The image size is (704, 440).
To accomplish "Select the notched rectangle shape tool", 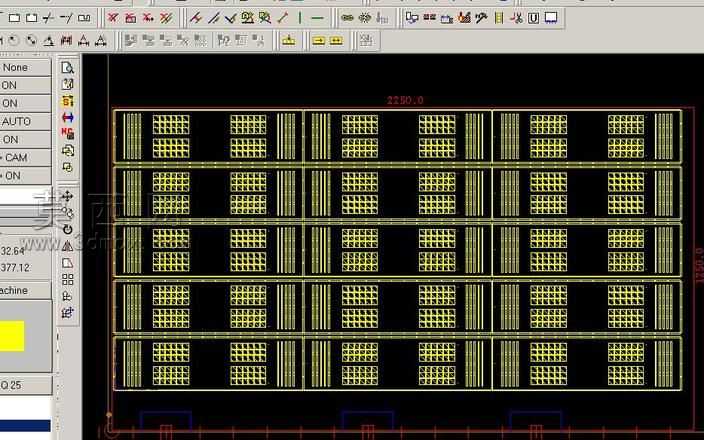I will 32,18.
